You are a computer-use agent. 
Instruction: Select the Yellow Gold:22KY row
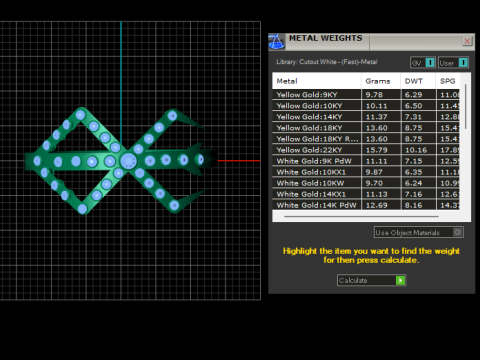[x=366, y=150]
